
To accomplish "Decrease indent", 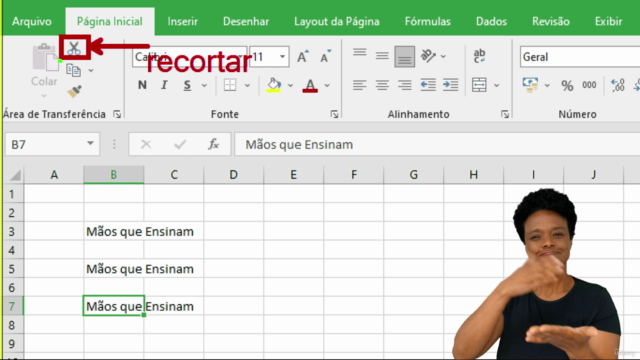I will (x=428, y=85).
